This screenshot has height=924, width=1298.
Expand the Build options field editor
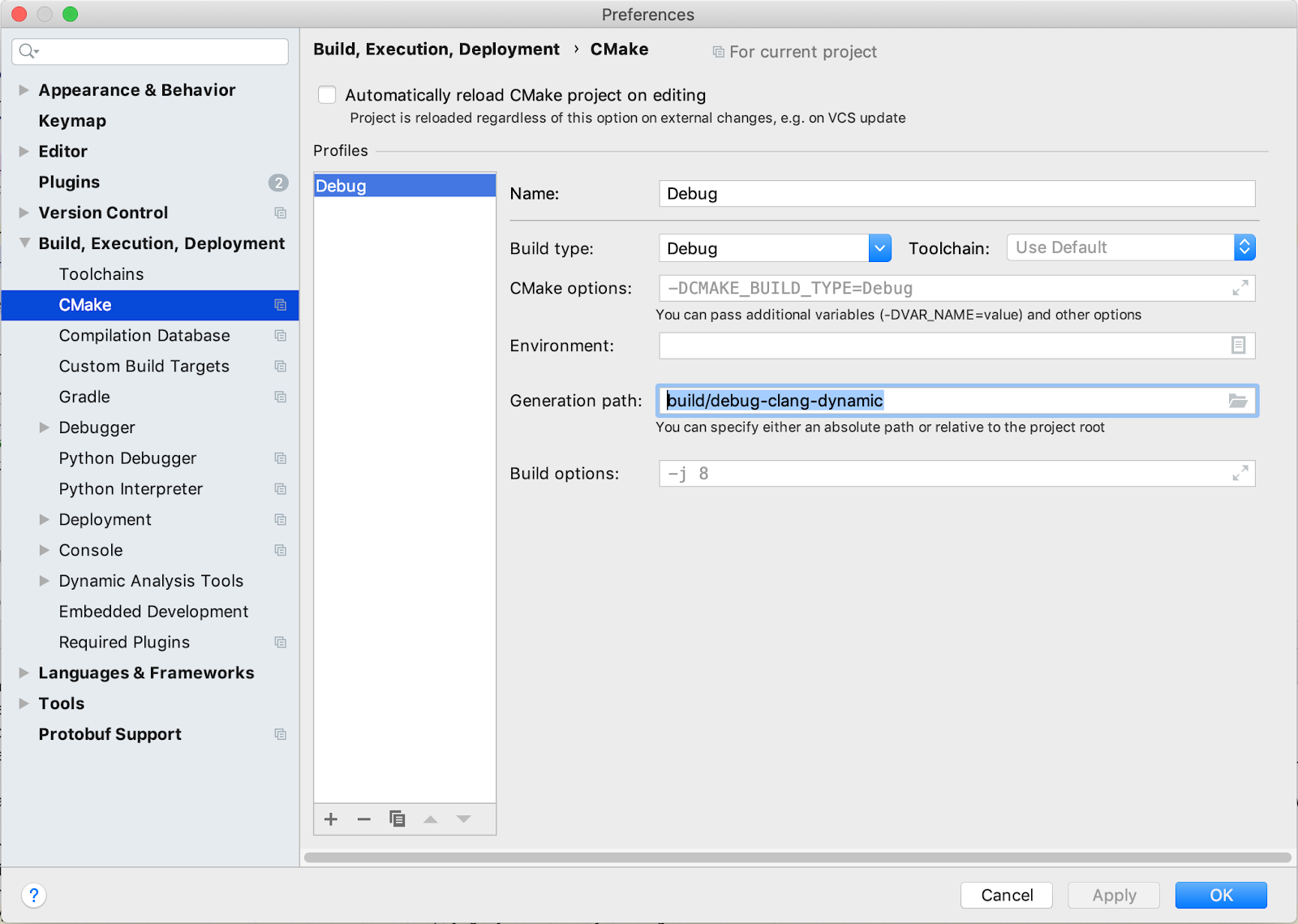pyautogui.click(x=1240, y=473)
